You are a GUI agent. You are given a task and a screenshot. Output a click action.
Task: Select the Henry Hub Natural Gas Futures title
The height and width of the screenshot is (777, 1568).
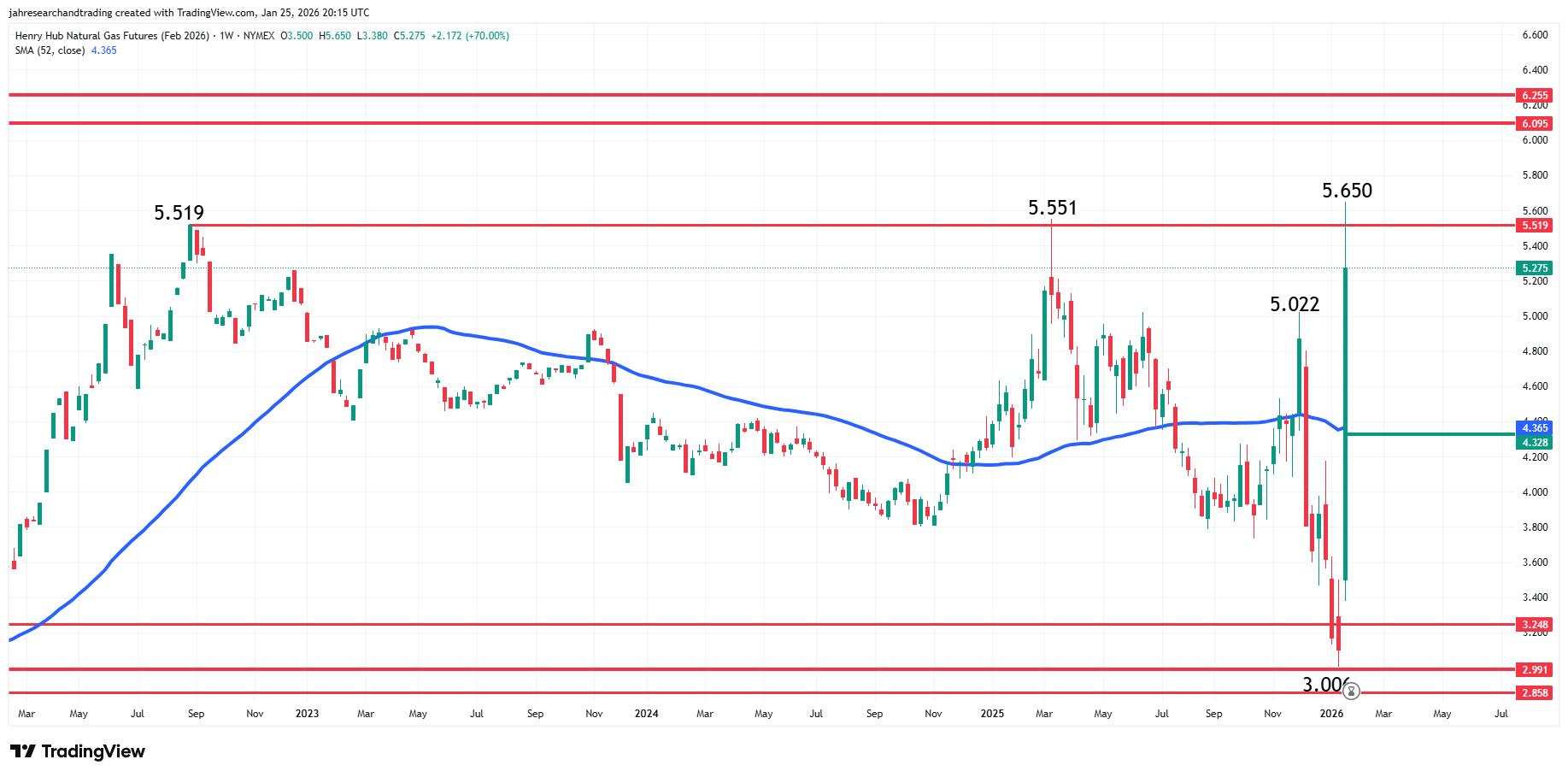(x=112, y=36)
